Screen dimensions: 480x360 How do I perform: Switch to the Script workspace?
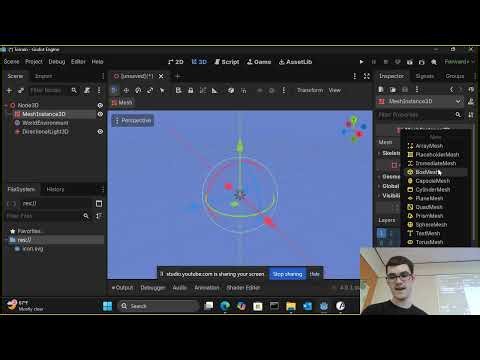(227, 62)
